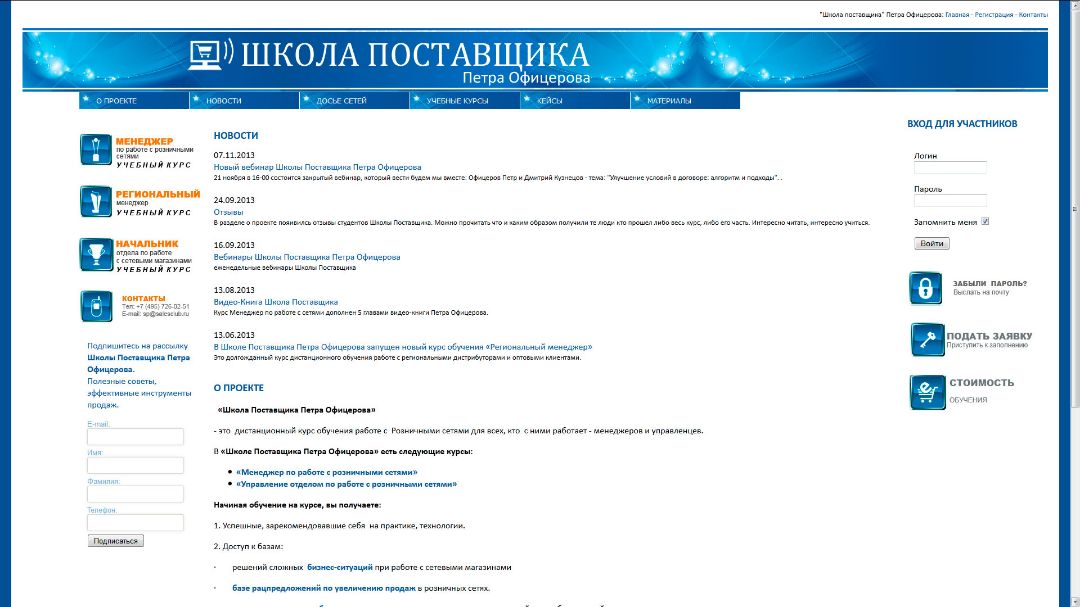This screenshot has width=1080, height=607.
Task: Click the Новости section heading
Action: point(236,136)
